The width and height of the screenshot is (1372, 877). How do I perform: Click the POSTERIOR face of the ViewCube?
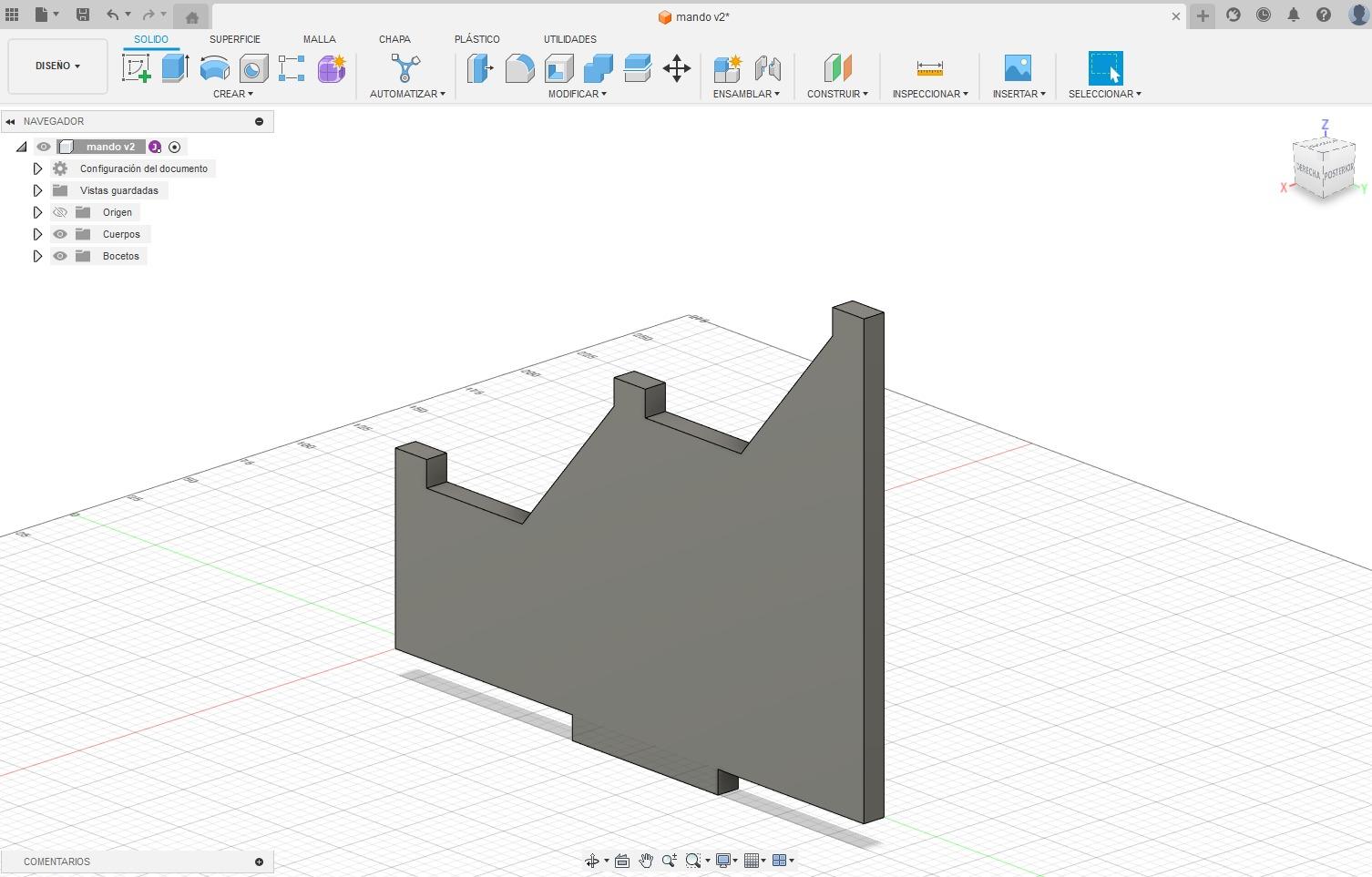click(1339, 172)
